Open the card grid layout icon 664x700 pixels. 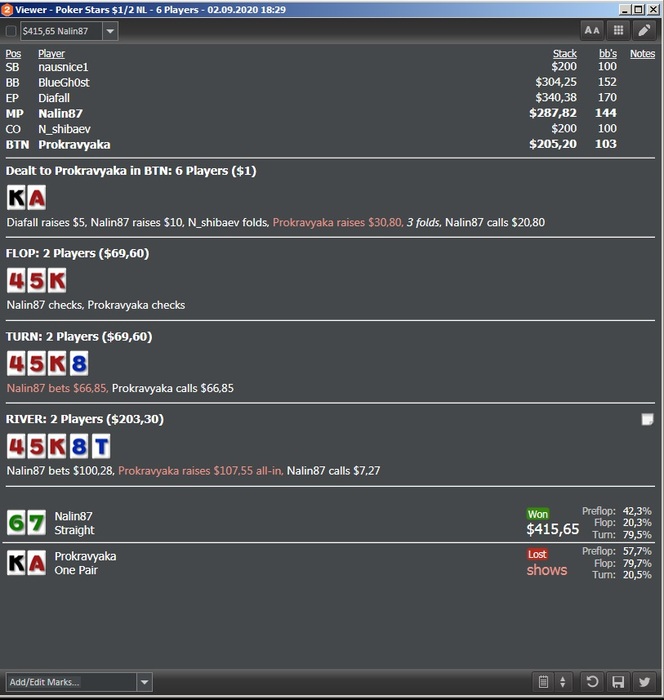618,30
